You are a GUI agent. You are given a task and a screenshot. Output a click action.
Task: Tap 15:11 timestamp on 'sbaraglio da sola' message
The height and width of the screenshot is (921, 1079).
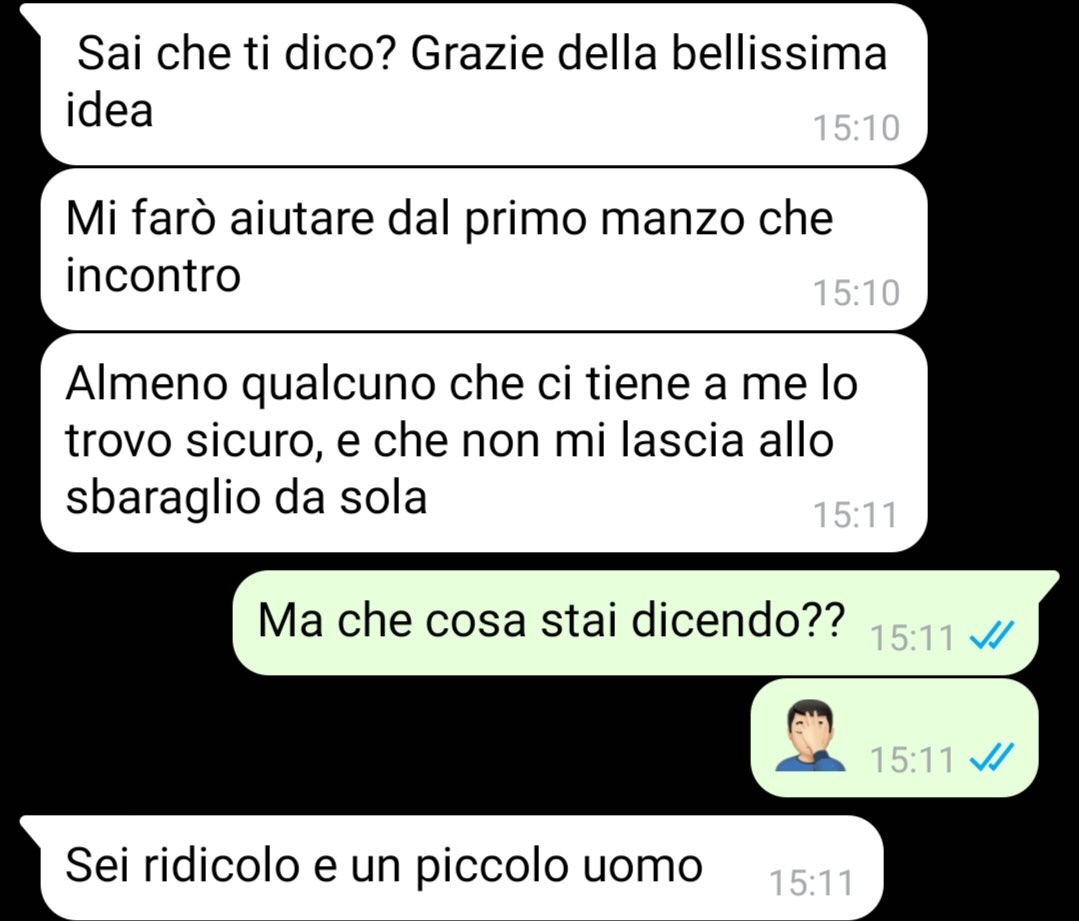(855, 515)
